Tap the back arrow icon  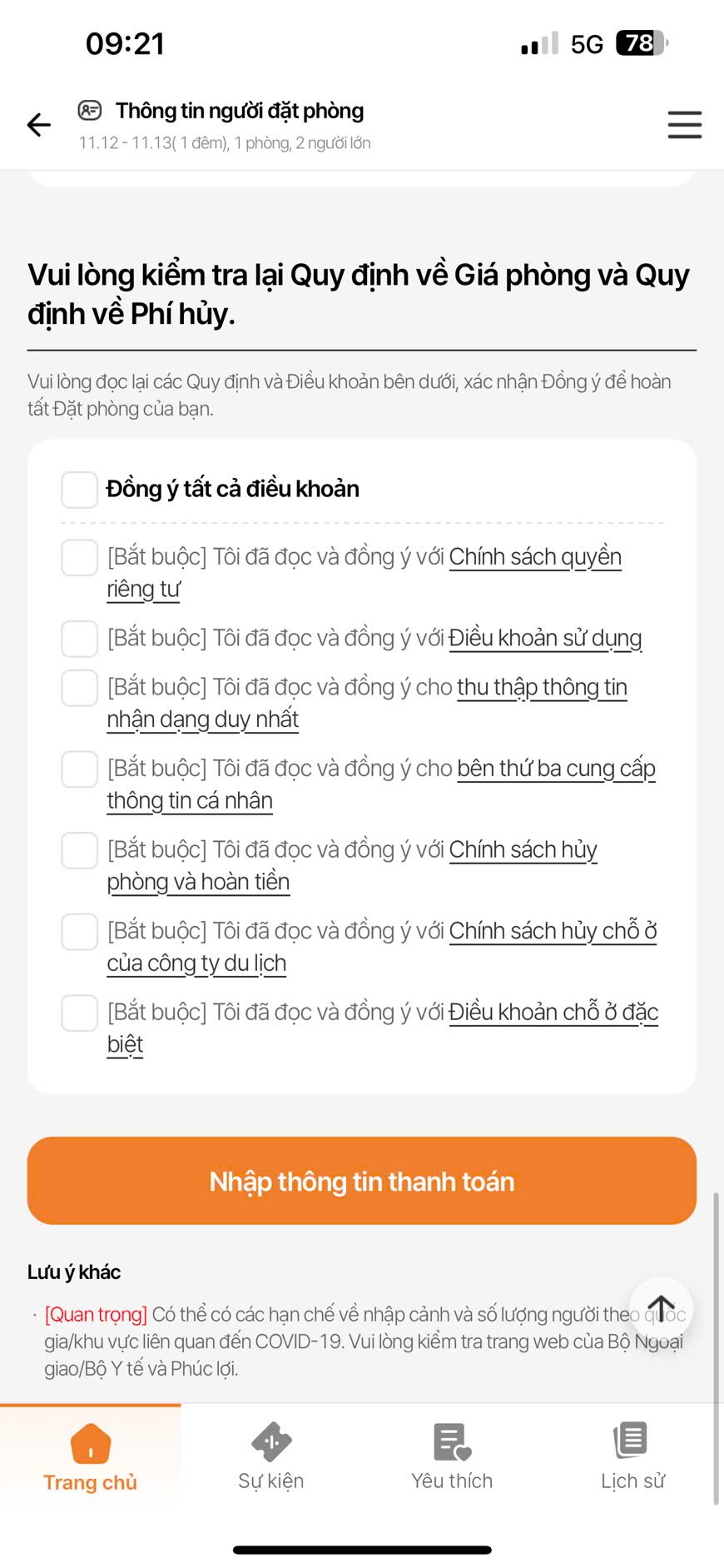pyautogui.click(x=39, y=125)
